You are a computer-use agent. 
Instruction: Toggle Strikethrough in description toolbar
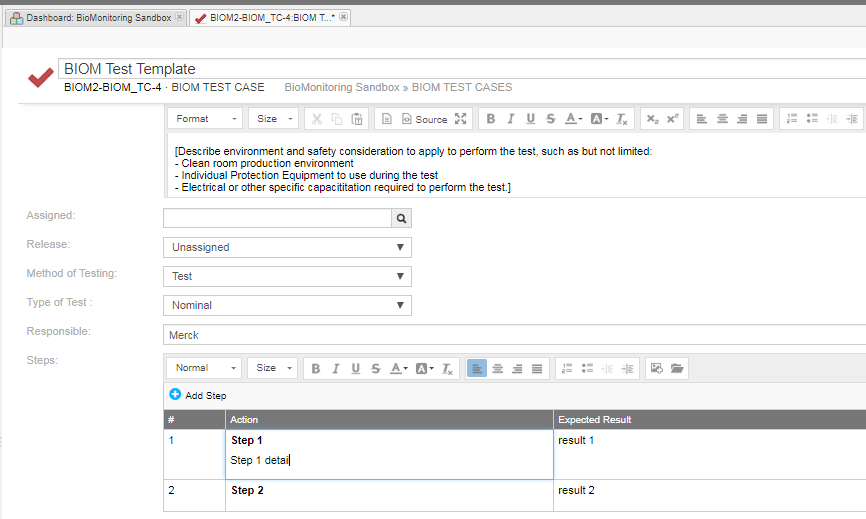click(x=551, y=119)
